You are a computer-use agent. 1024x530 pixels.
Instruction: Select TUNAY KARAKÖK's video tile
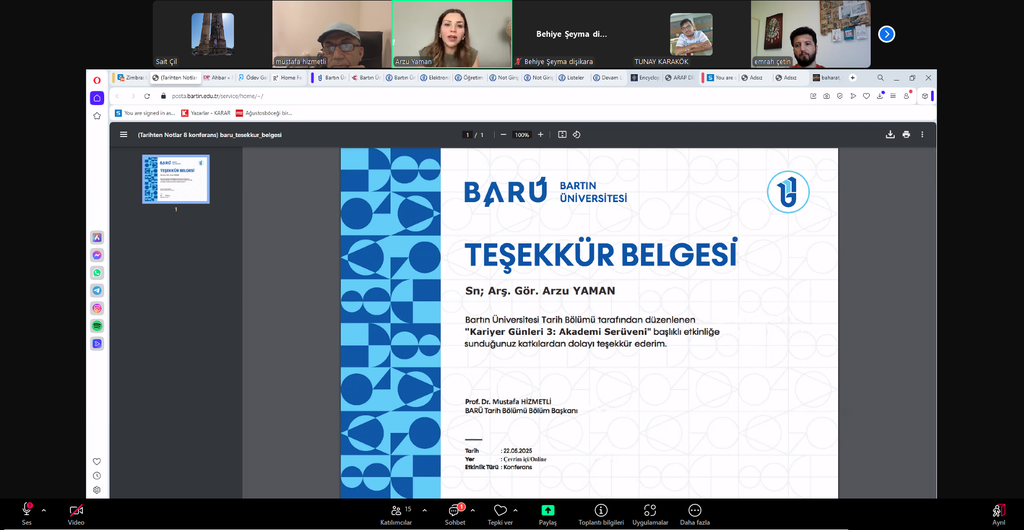[x=691, y=34]
